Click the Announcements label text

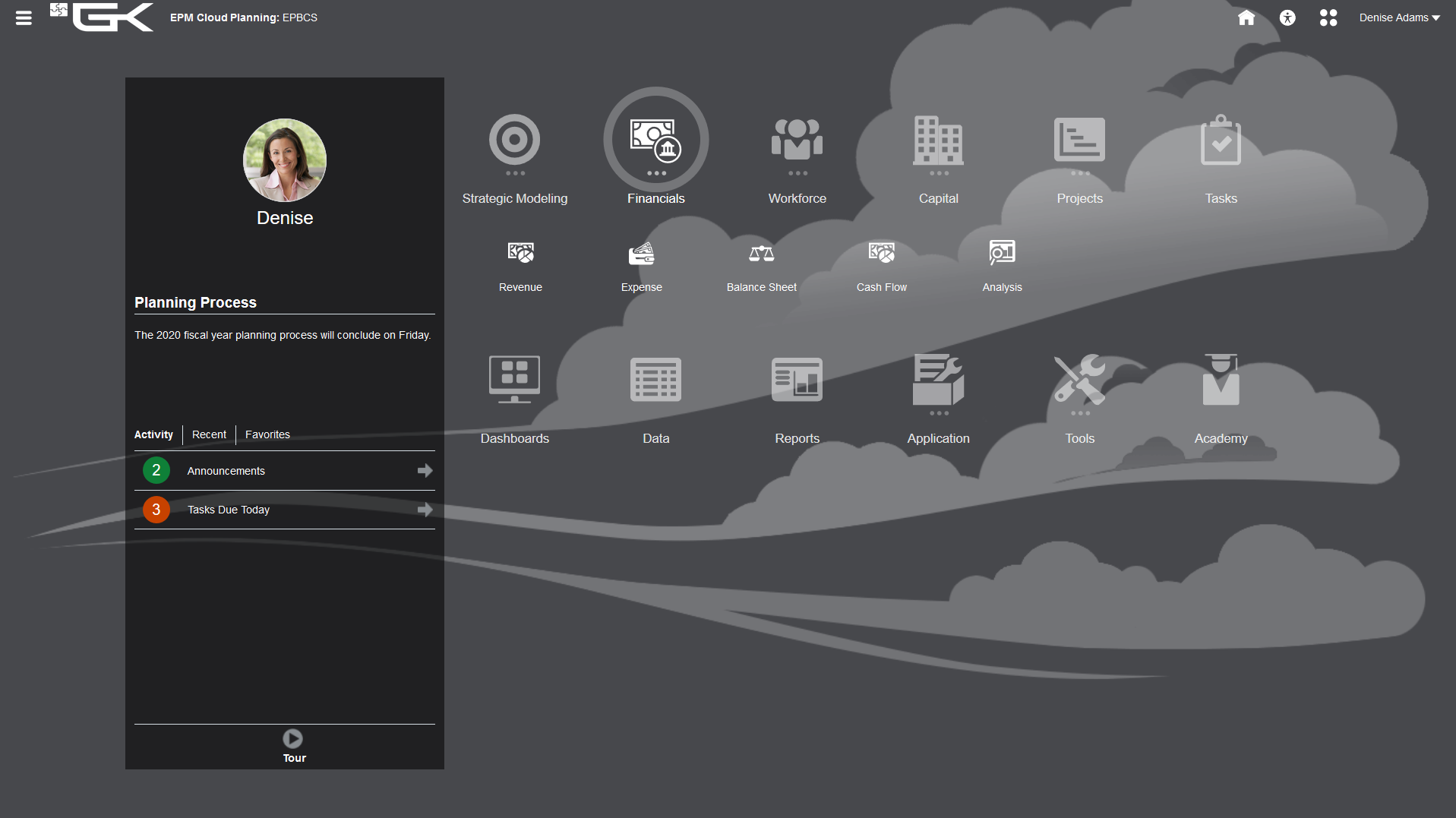226,471
